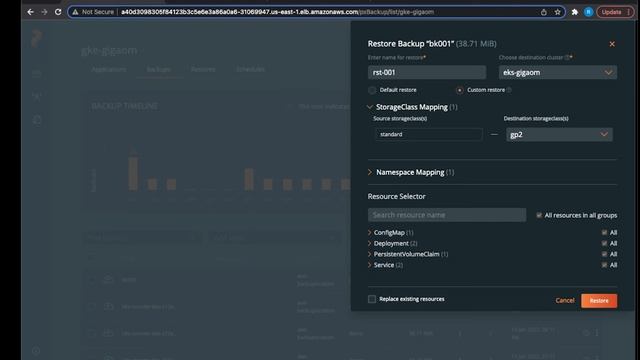Click the browser Update button
This screenshot has height=360, width=640.
coord(614,12)
